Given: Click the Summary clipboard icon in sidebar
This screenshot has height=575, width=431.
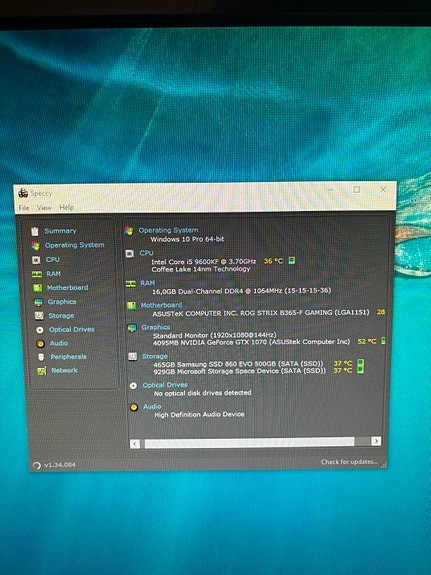Looking at the screenshot, I should click(x=35, y=231).
